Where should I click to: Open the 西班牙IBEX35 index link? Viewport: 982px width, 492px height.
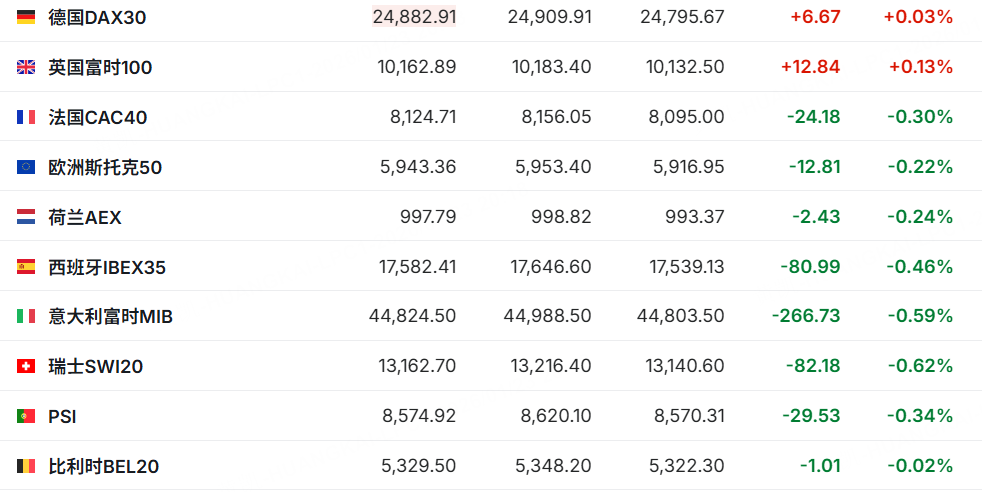point(107,267)
